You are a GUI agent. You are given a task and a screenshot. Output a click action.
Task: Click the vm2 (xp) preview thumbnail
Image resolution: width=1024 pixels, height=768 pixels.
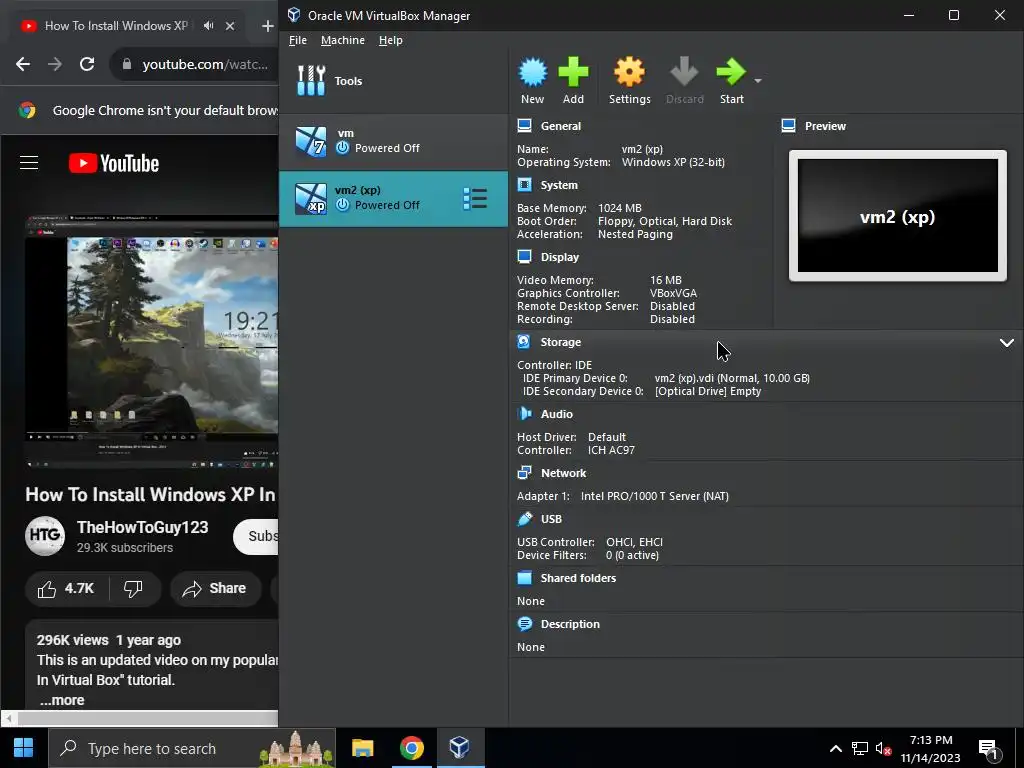(x=897, y=216)
